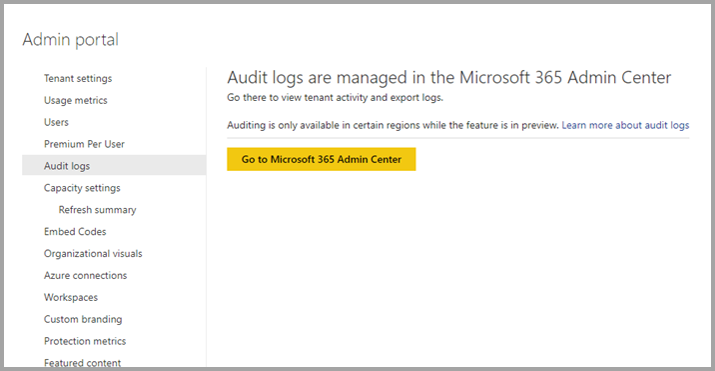Screen dimensions: 715x371
Task: Go to the Users section
Action: coord(56,122)
